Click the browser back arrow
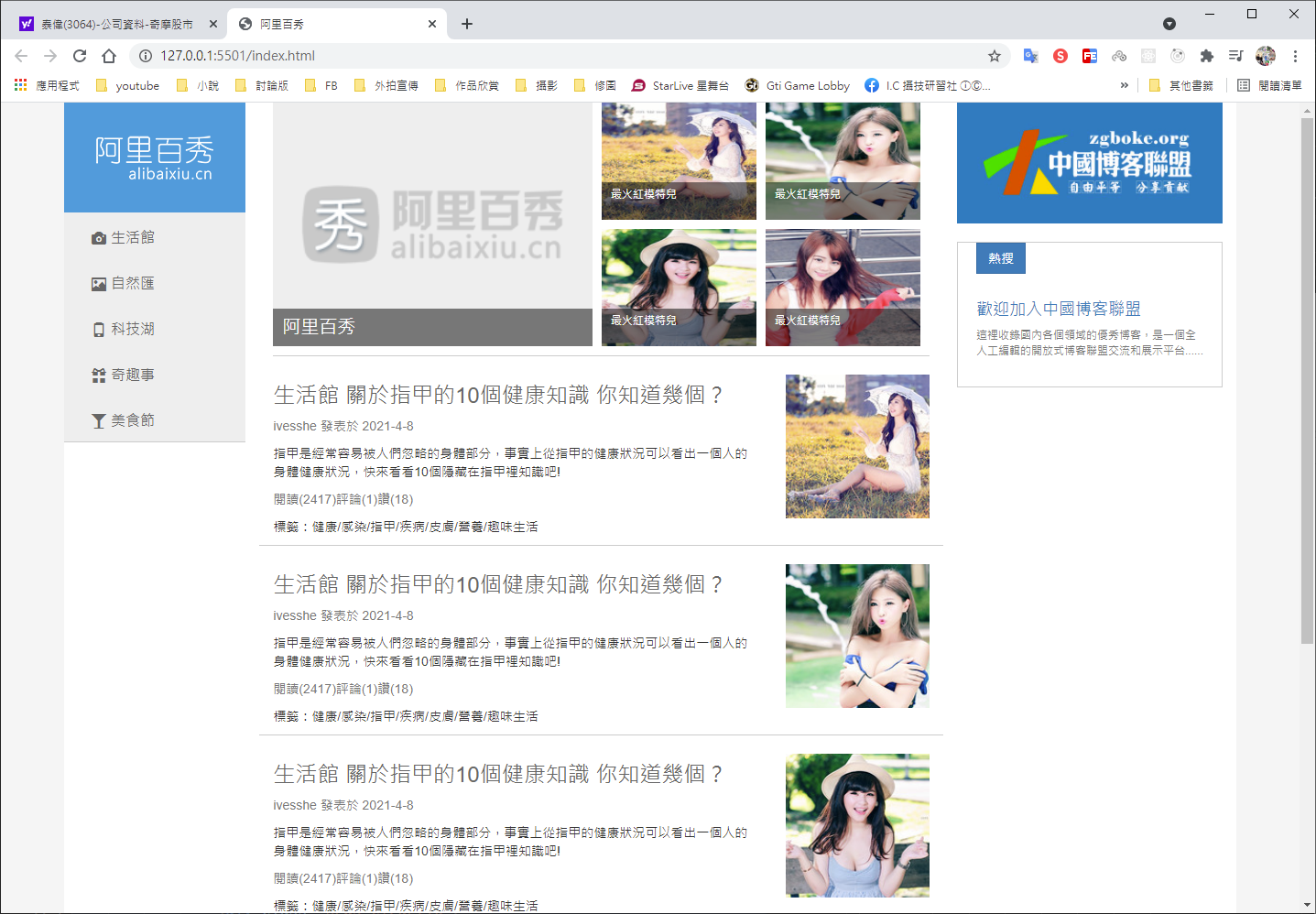 click(21, 56)
